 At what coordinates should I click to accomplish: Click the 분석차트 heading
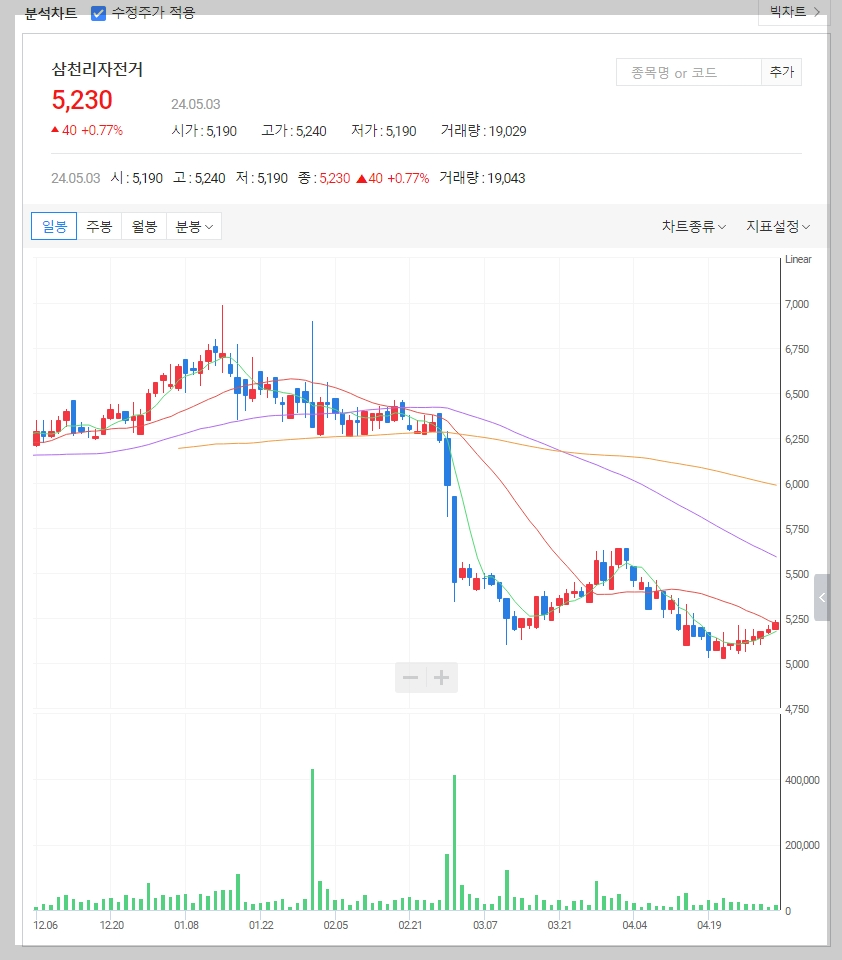[x=51, y=13]
